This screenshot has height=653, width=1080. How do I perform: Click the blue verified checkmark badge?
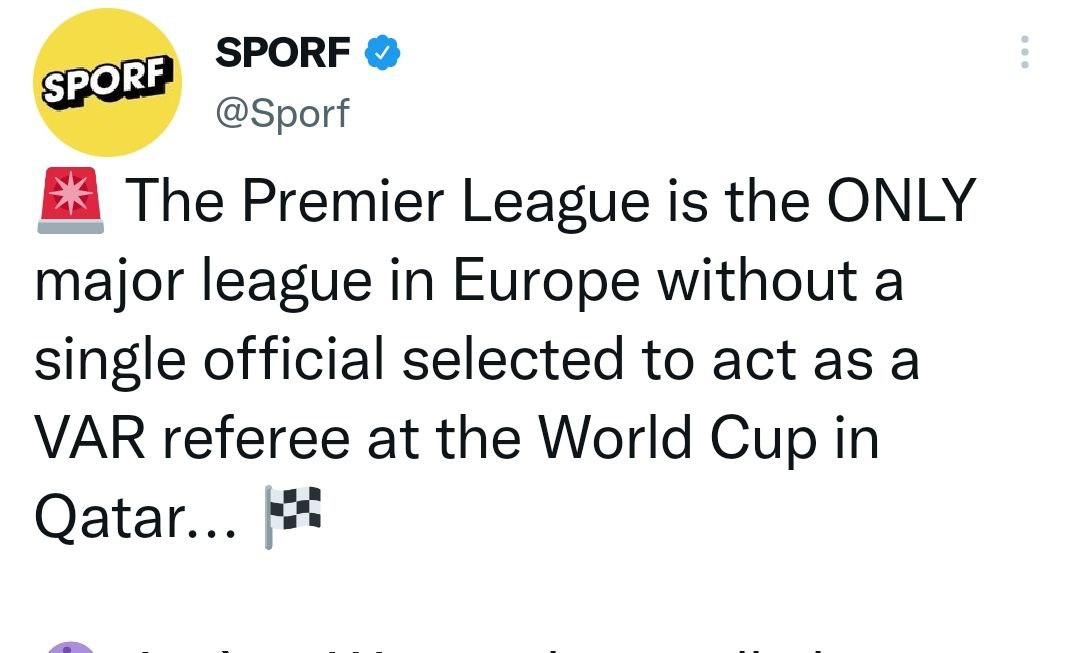point(382,54)
